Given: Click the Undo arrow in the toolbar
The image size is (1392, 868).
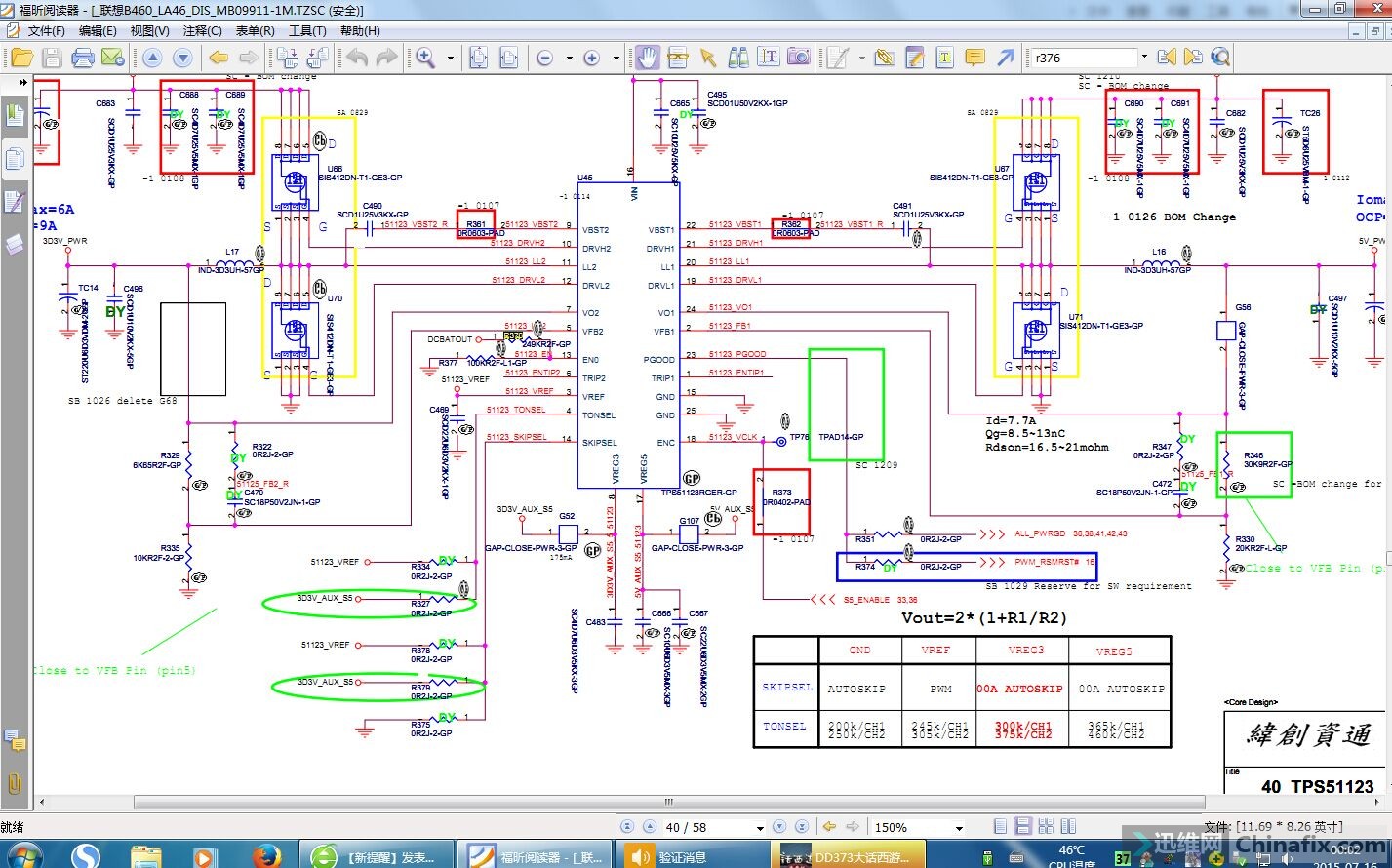Looking at the screenshot, I should tap(357, 59).
